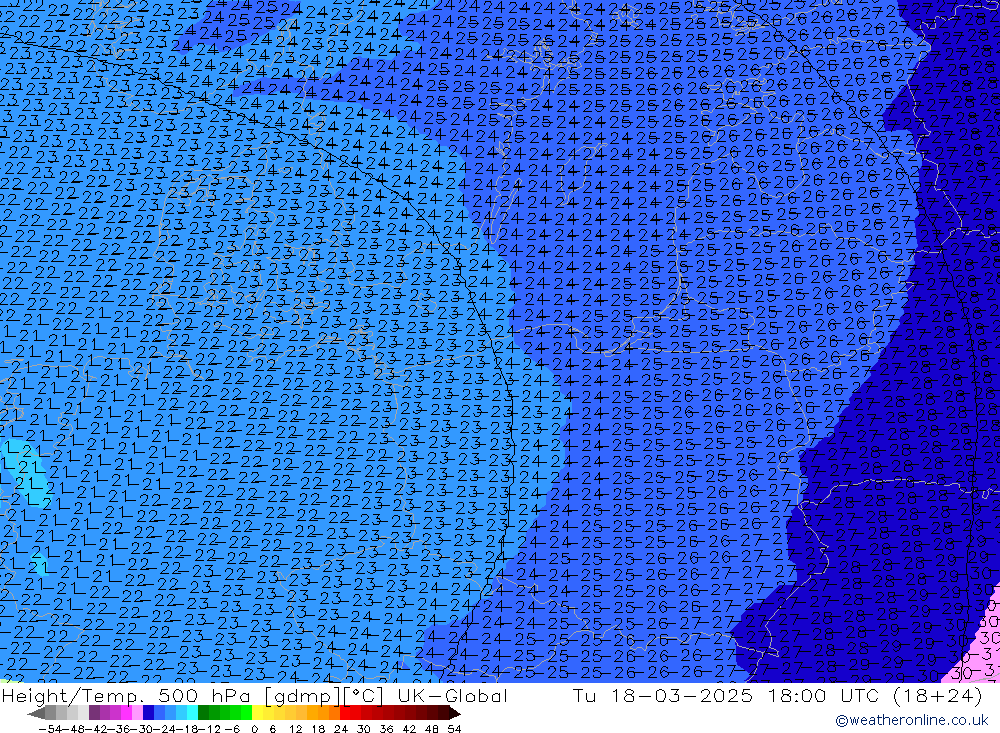Open the weatheronline.co.uk copyright link
This screenshot has height=733, width=1000.
[911, 720]
